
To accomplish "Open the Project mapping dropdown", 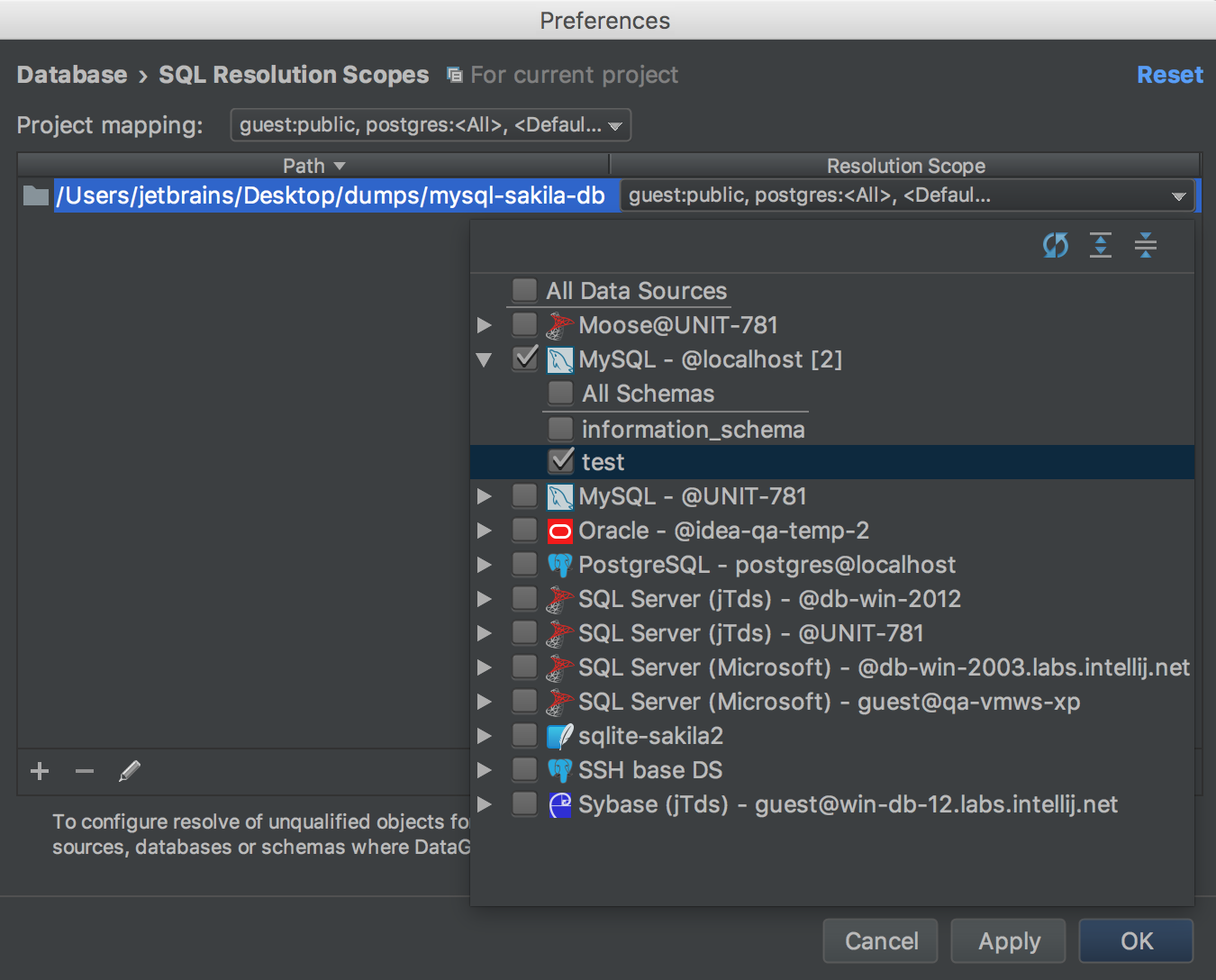I will click(x=431, y=125).
